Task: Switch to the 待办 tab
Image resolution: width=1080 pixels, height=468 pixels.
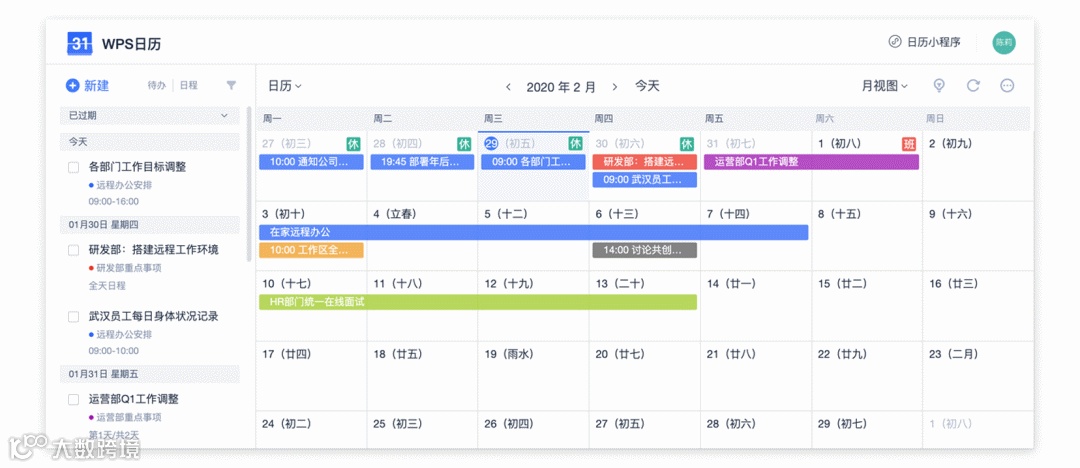Action: [156, 86]
